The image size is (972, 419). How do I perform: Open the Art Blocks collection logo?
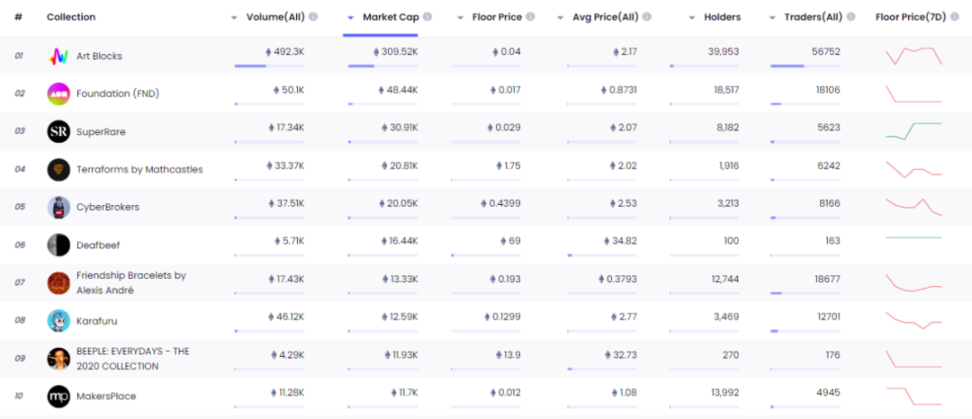click(58, 56)
